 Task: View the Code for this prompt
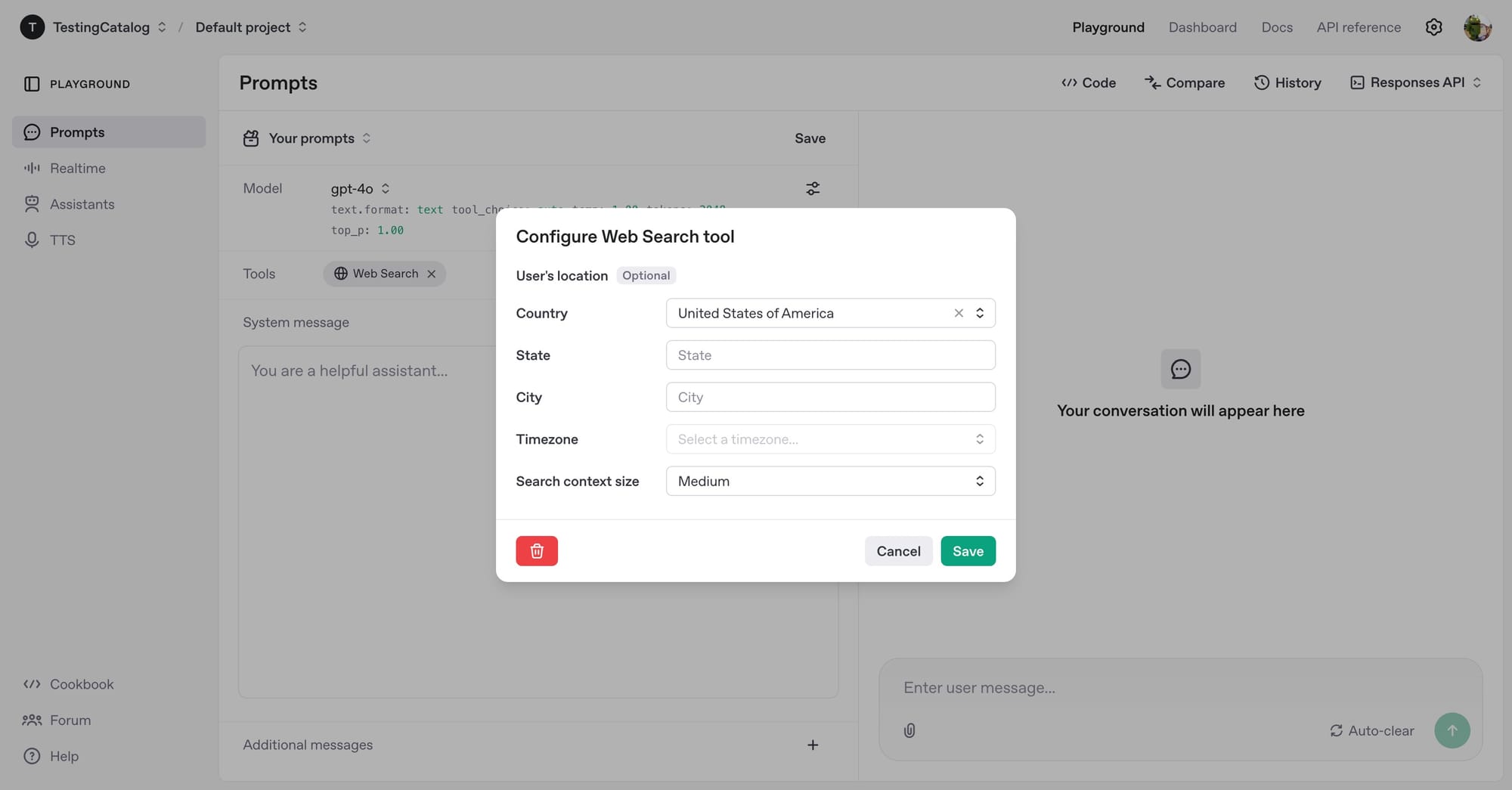[x=1089, y=83]
